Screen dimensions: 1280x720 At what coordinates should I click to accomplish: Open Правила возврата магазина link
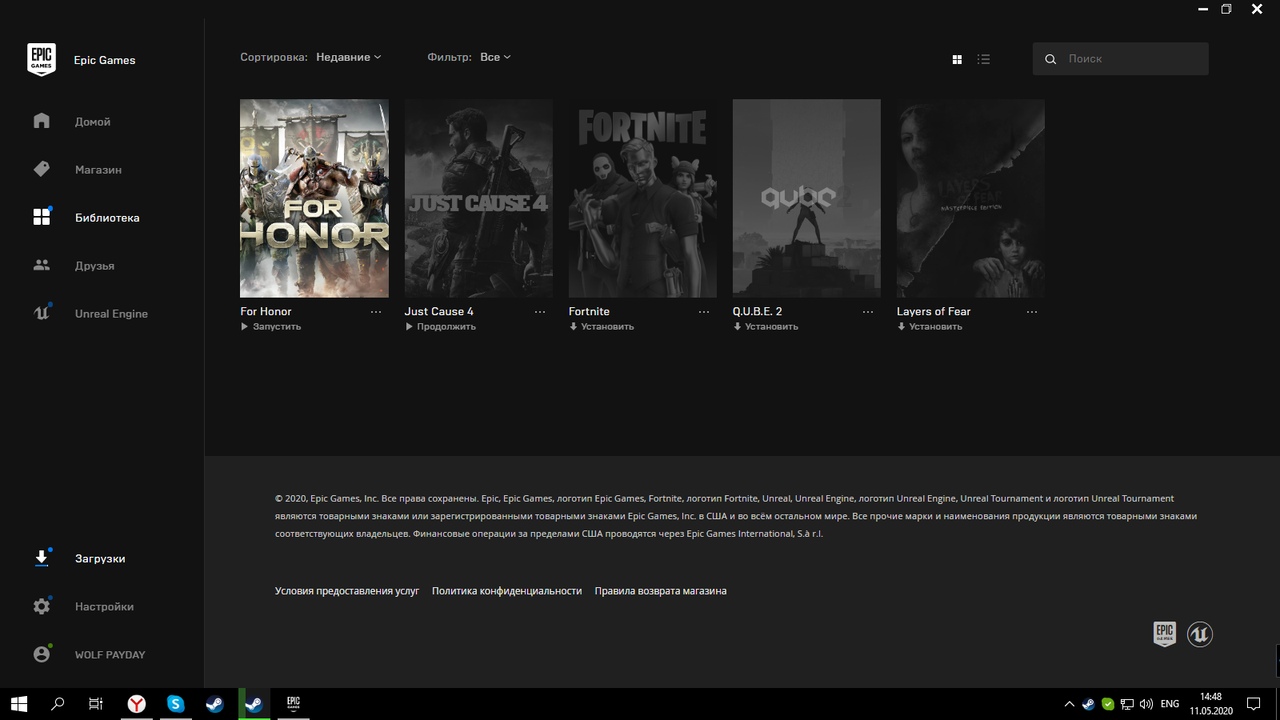pos(660,591)
